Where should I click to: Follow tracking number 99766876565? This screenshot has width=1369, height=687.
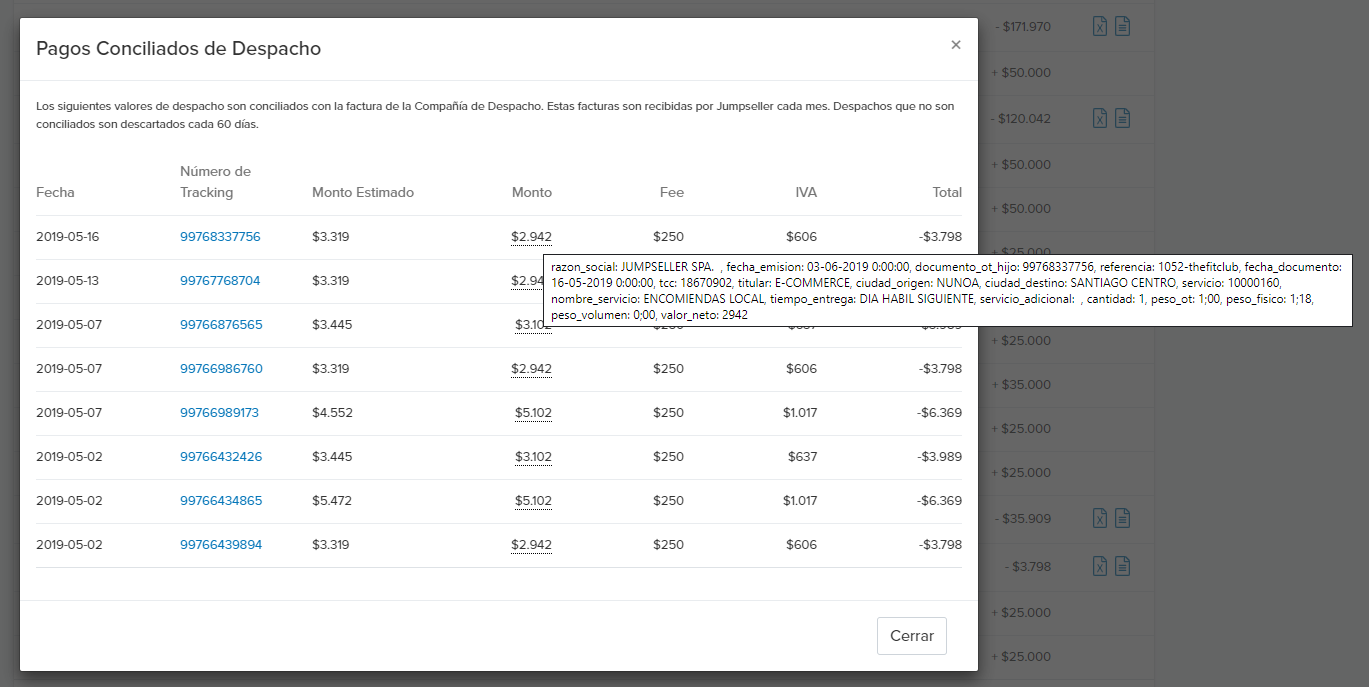click(x=221, y=325)
